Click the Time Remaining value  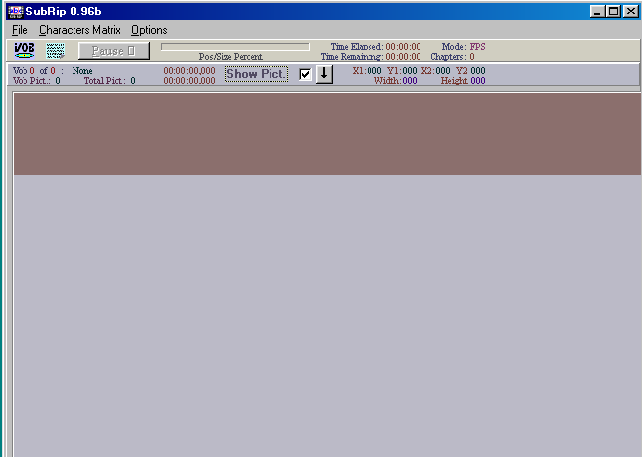pos(403,57)
